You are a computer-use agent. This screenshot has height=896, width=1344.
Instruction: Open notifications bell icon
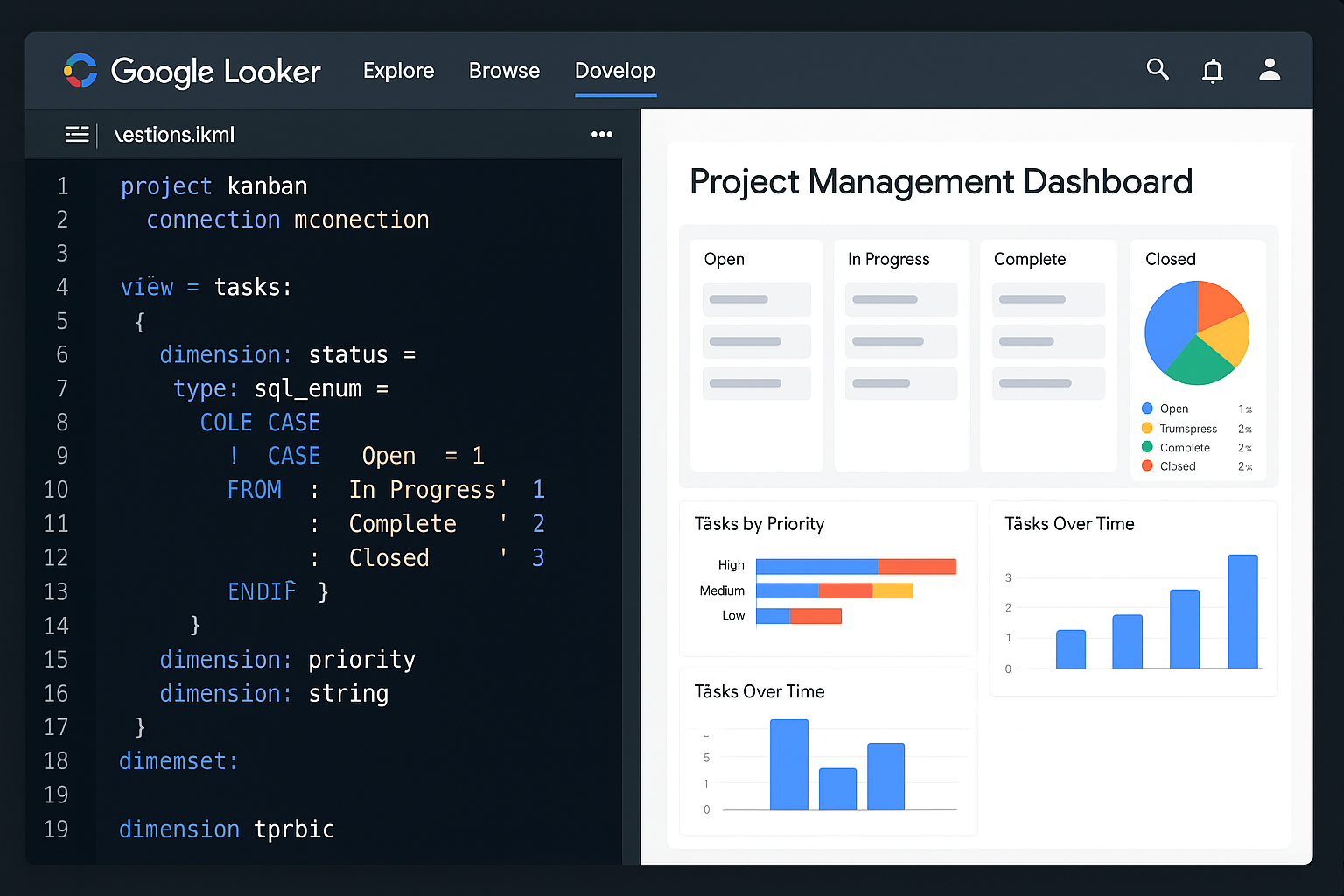click(x=1213, y=70)
